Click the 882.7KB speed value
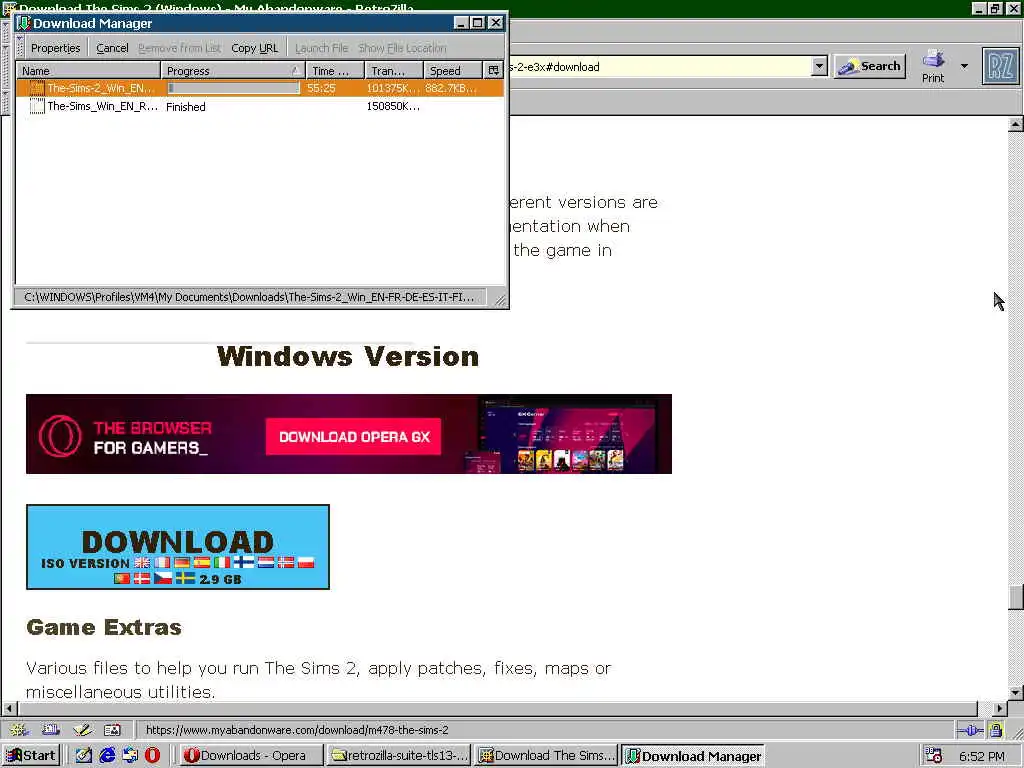The width and height of the screenshot is (1024, 768). pos(451,88)
